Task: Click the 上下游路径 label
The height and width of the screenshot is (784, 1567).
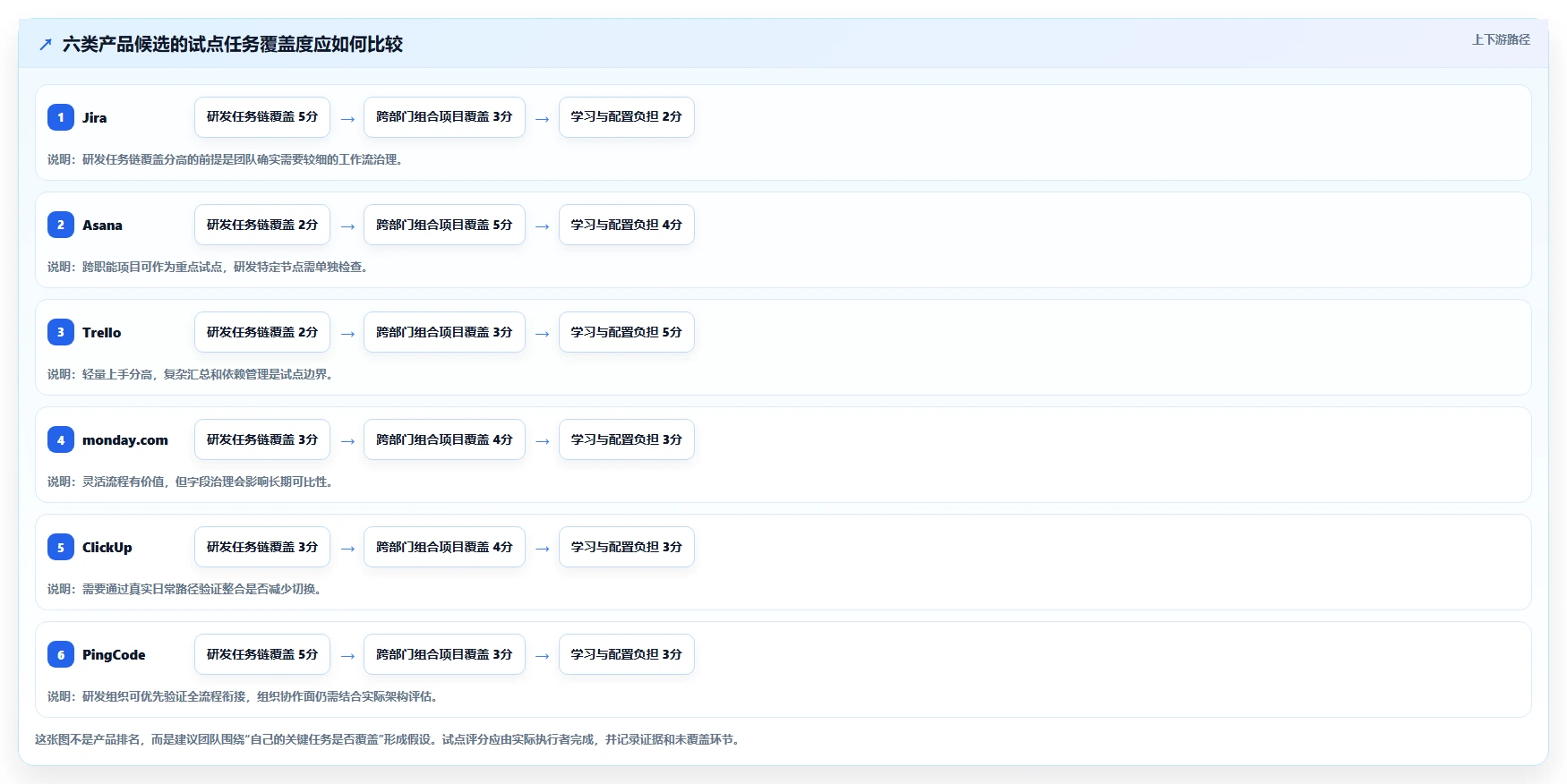Action: click(1501, 39)
